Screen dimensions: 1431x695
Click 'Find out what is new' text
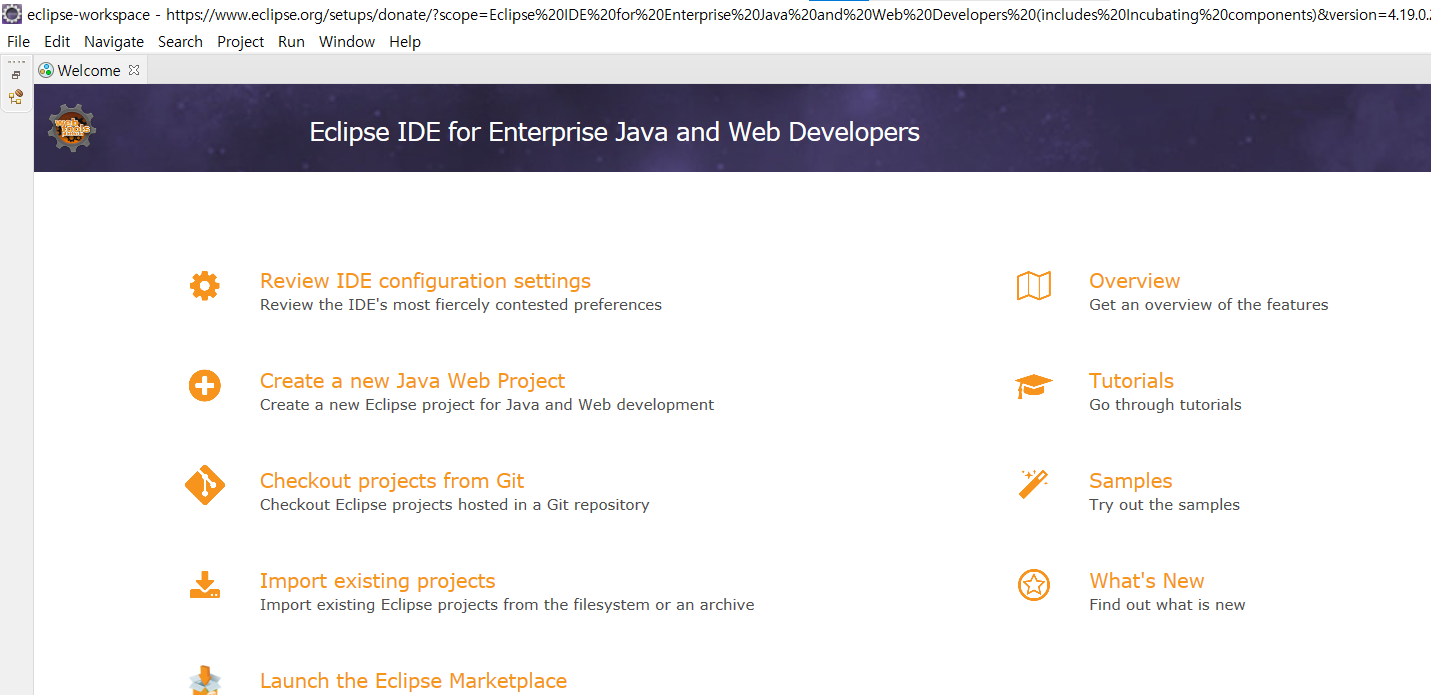tap(1167, 605)
